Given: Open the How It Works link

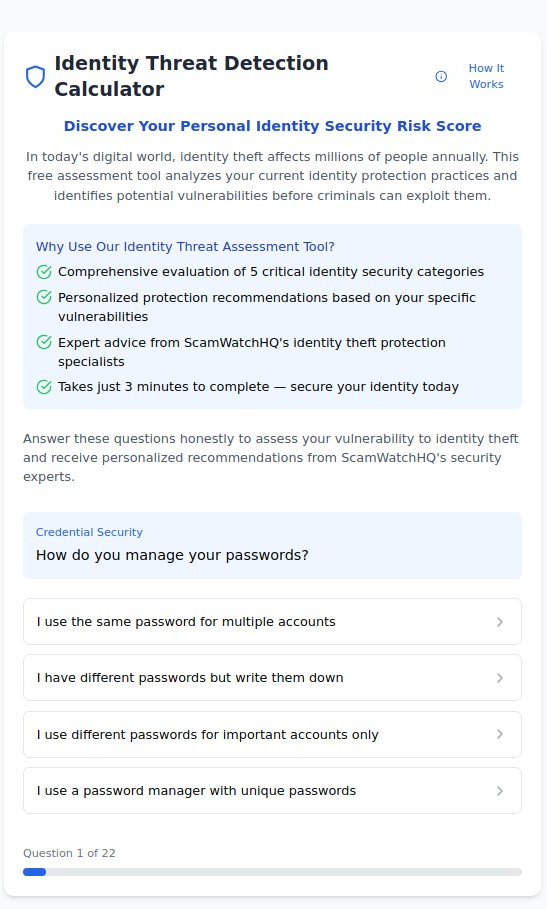Looking at the screenshot, I should pos(486,76).
